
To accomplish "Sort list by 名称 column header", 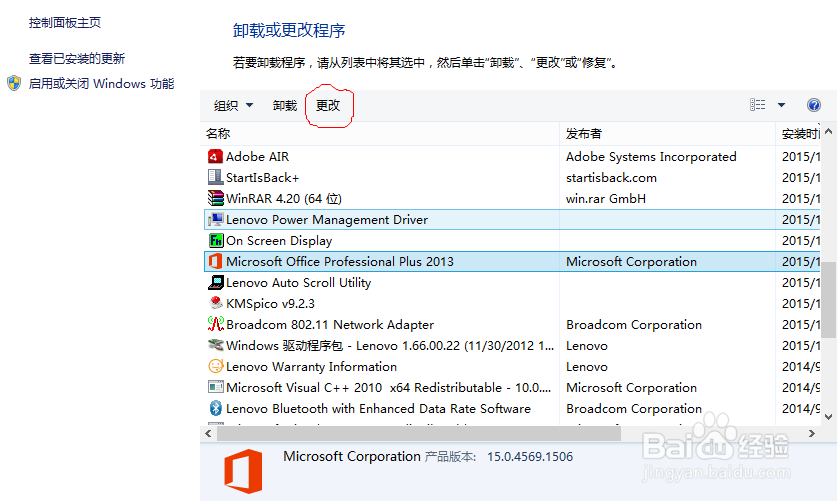I will pyautogui.click(x=218, y=134).
